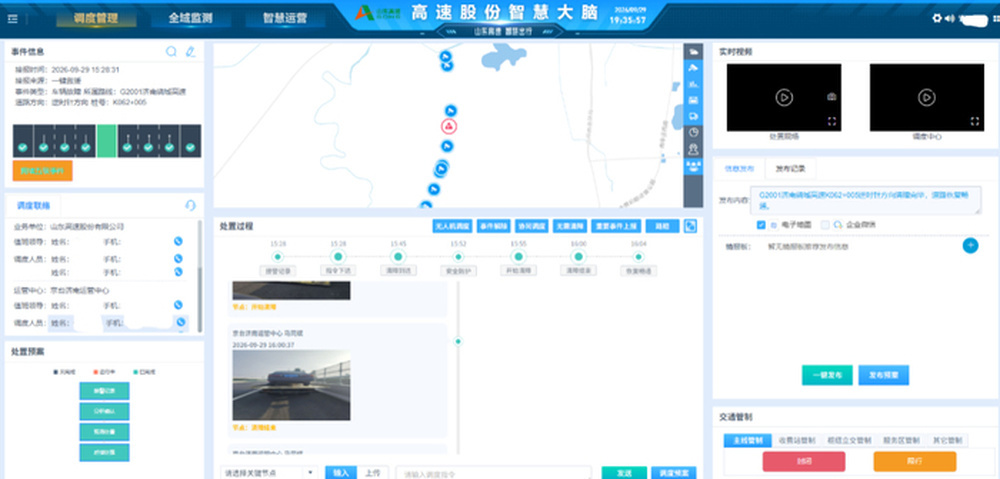This screenshot has width=1000, height=479.
Task: Switch to the 智慧运营 top tab
Action: click(x=285, y=18)
